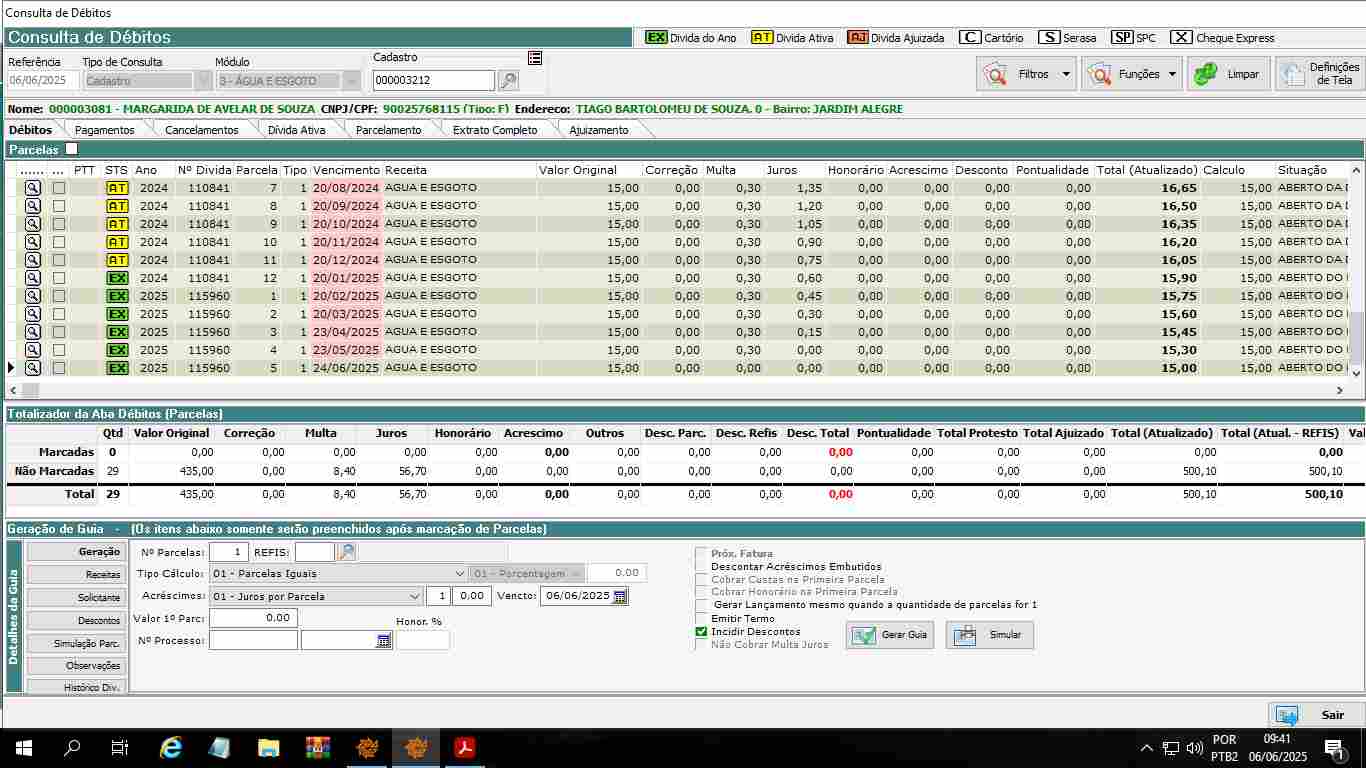Open details magnifier for parcela 7 row
1366x768 pixels.
click(32, 188)
